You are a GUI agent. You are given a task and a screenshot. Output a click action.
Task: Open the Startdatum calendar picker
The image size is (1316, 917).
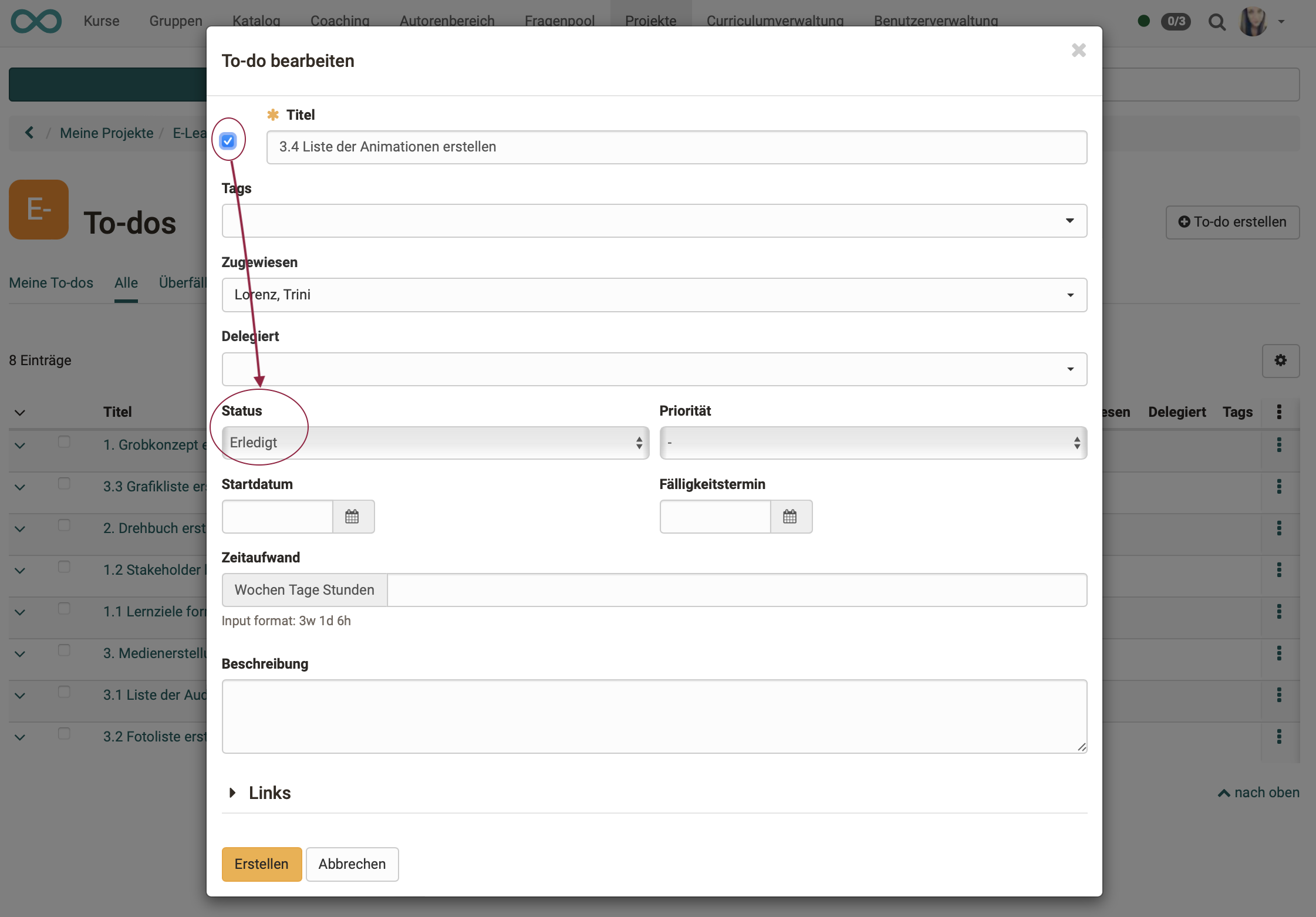click(352, 517)
